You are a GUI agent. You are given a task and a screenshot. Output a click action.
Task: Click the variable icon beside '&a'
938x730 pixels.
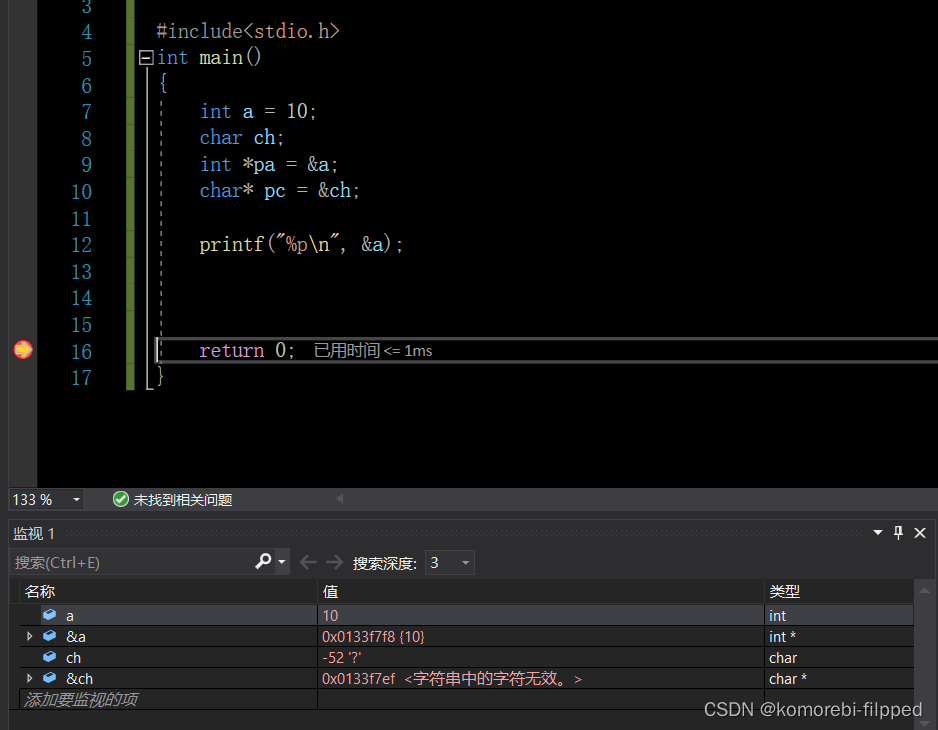pyautogui.click(x=50, y=635)
